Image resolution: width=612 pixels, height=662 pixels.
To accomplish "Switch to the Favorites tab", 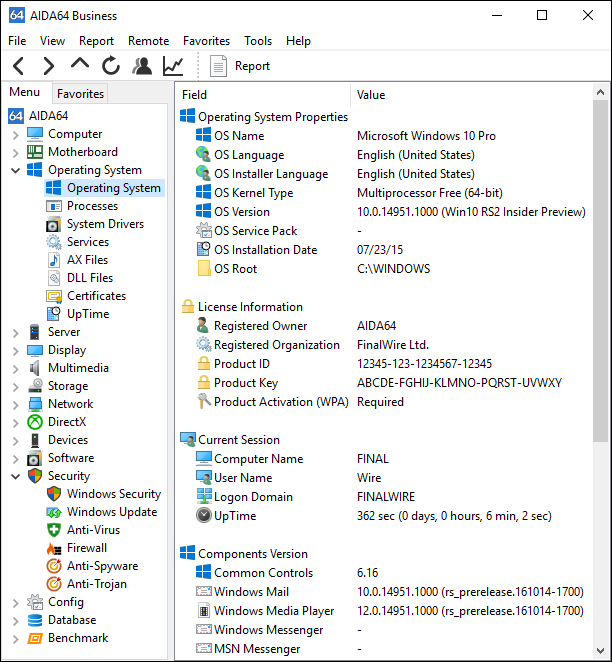I will pos(80,94).
